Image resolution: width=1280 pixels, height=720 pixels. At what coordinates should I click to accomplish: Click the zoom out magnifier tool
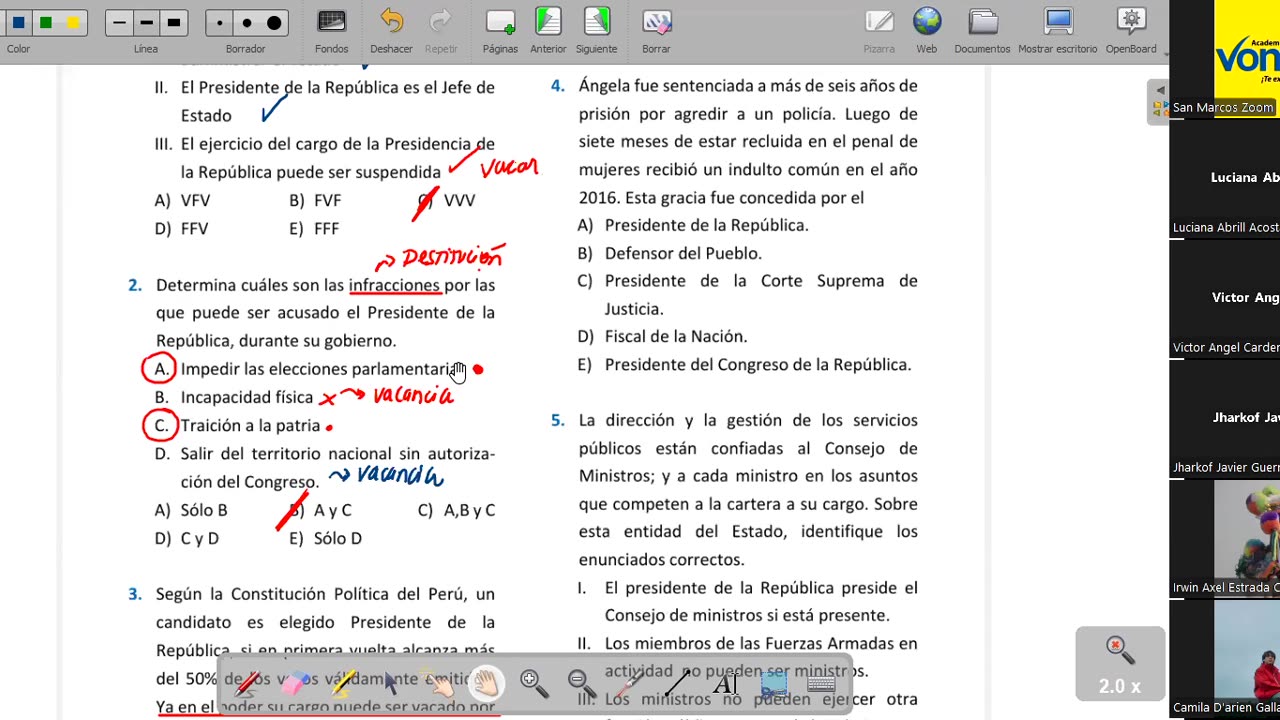[581, 683]
